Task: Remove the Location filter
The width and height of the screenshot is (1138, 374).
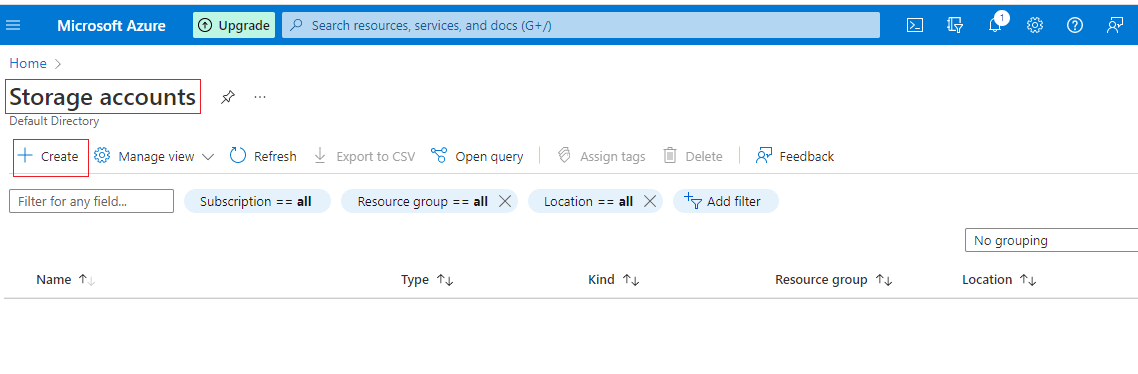Action: 650,201
